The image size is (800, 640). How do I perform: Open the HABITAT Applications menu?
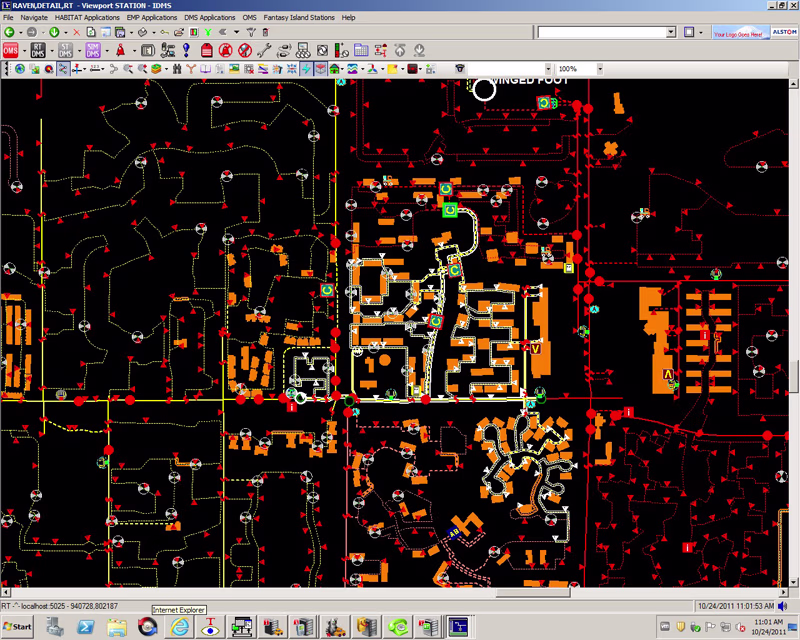87,17
